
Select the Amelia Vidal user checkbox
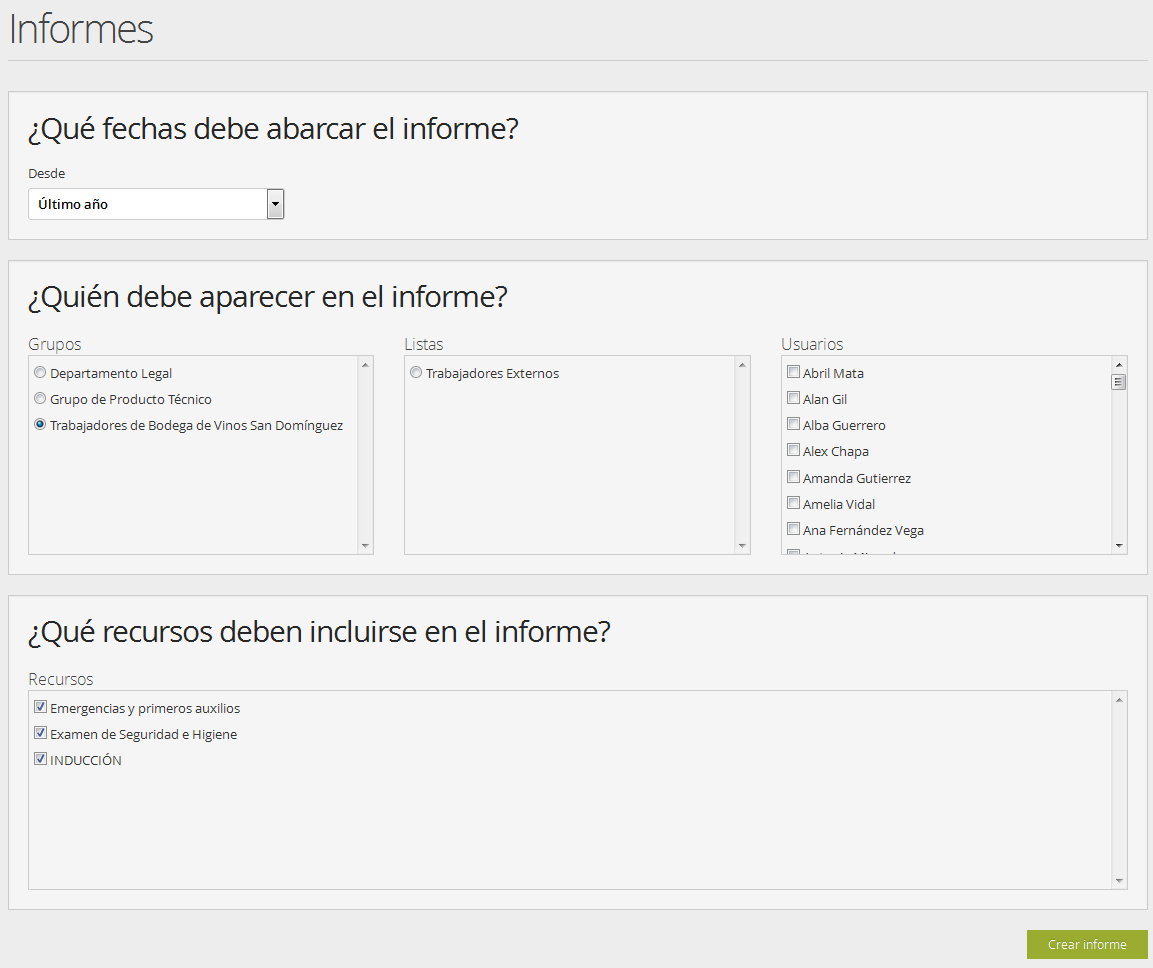793,503
